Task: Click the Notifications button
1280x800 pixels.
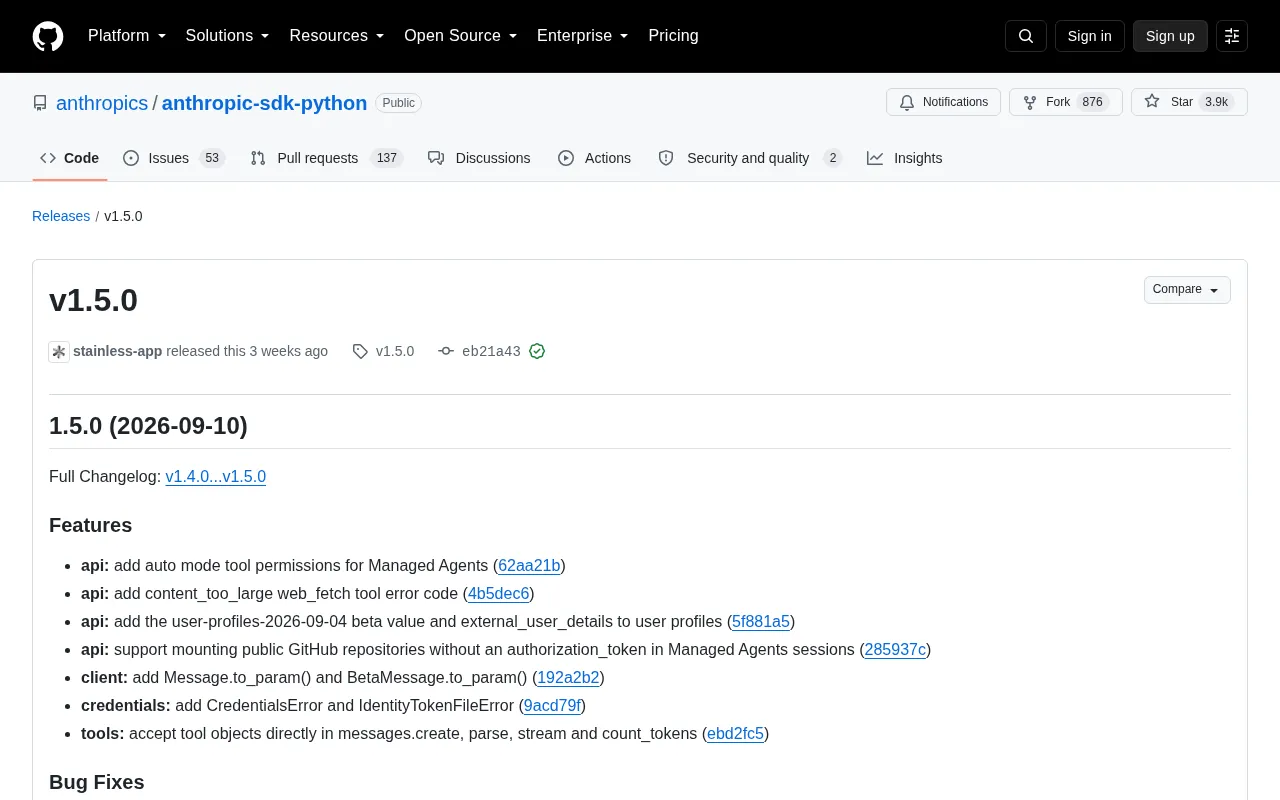Action: point(943,102)
